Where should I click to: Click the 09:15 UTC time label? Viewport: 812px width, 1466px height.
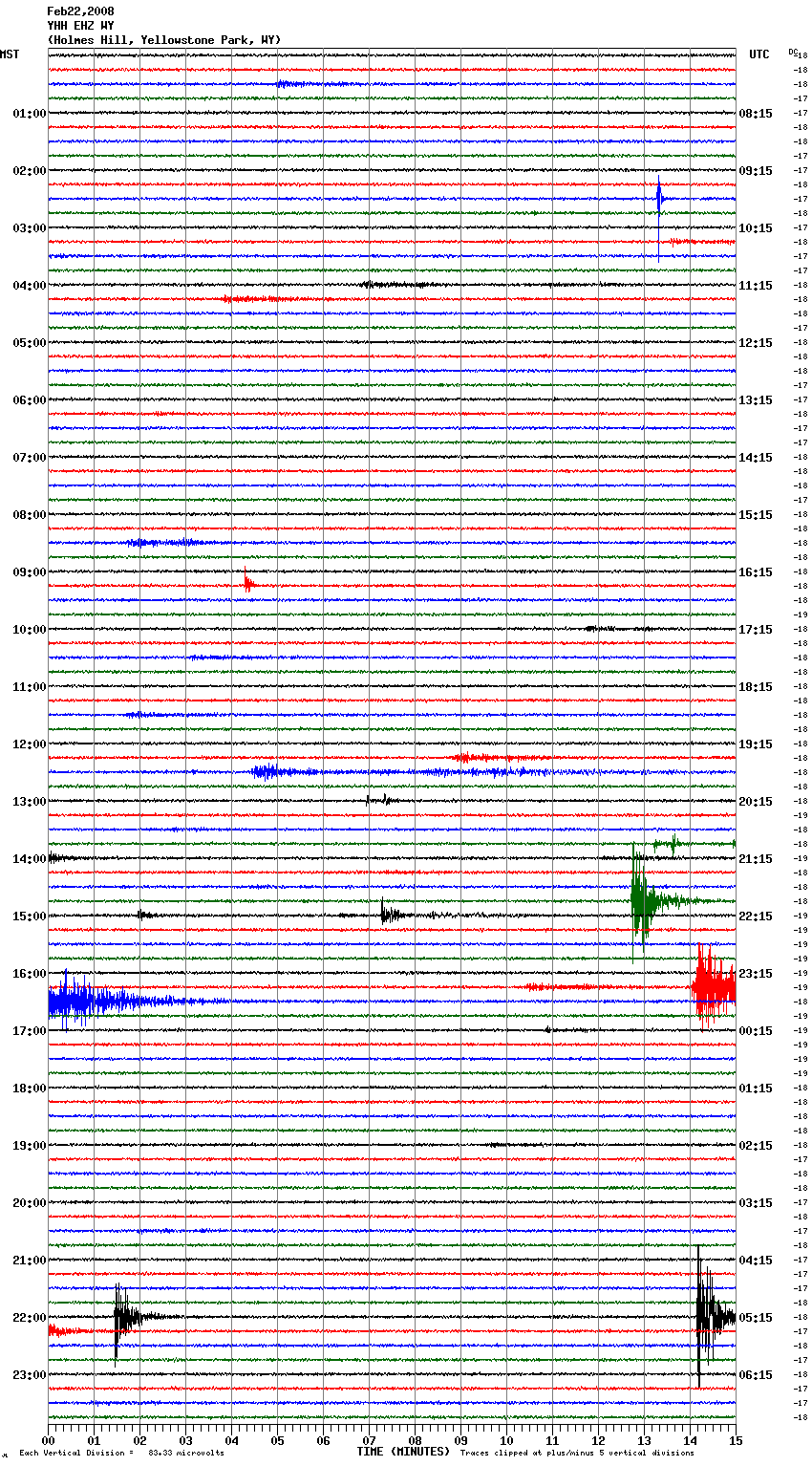pyautogui.click(x=756, y=171)
